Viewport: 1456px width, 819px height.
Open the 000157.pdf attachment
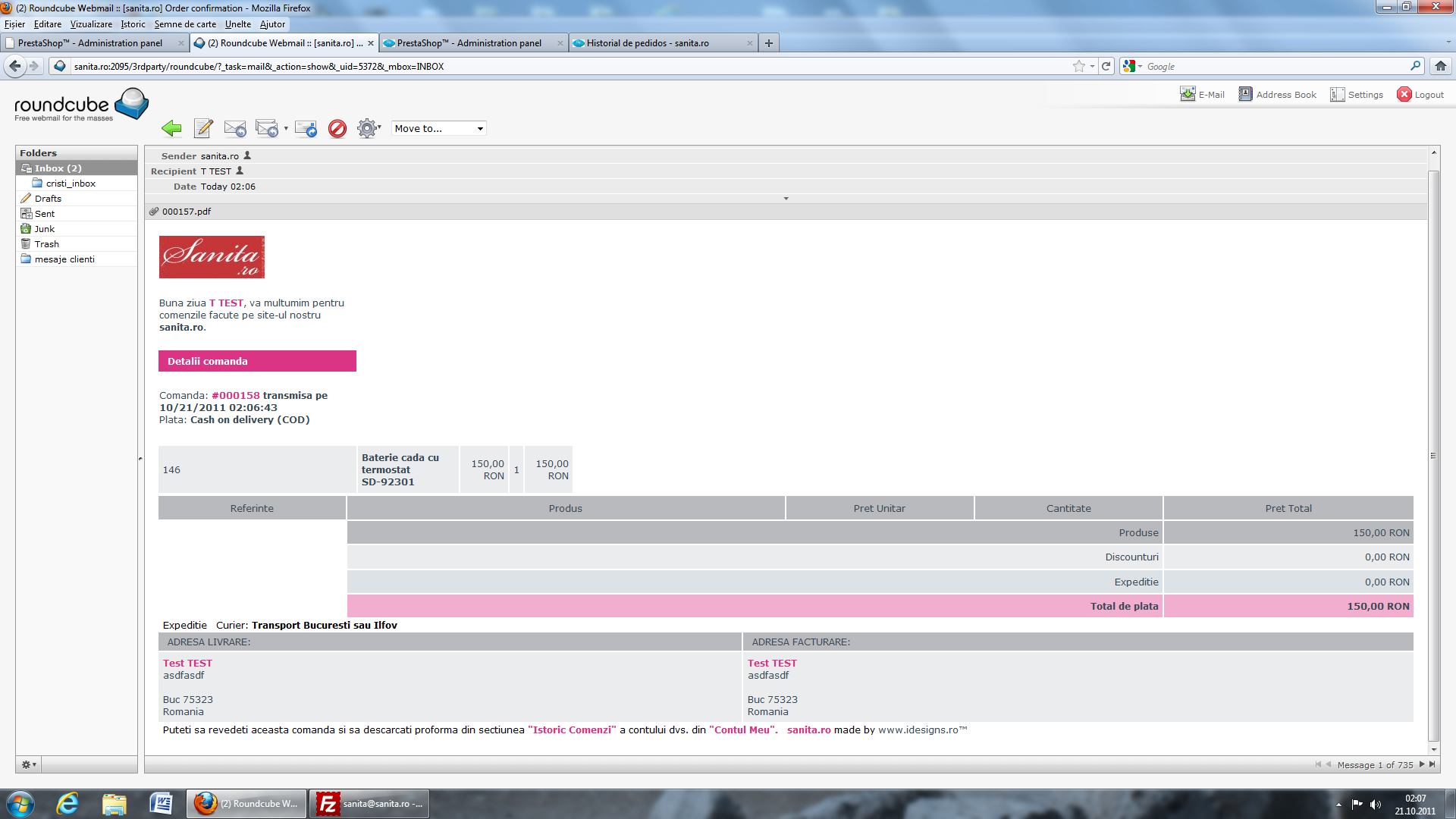(x=186, y=212)
